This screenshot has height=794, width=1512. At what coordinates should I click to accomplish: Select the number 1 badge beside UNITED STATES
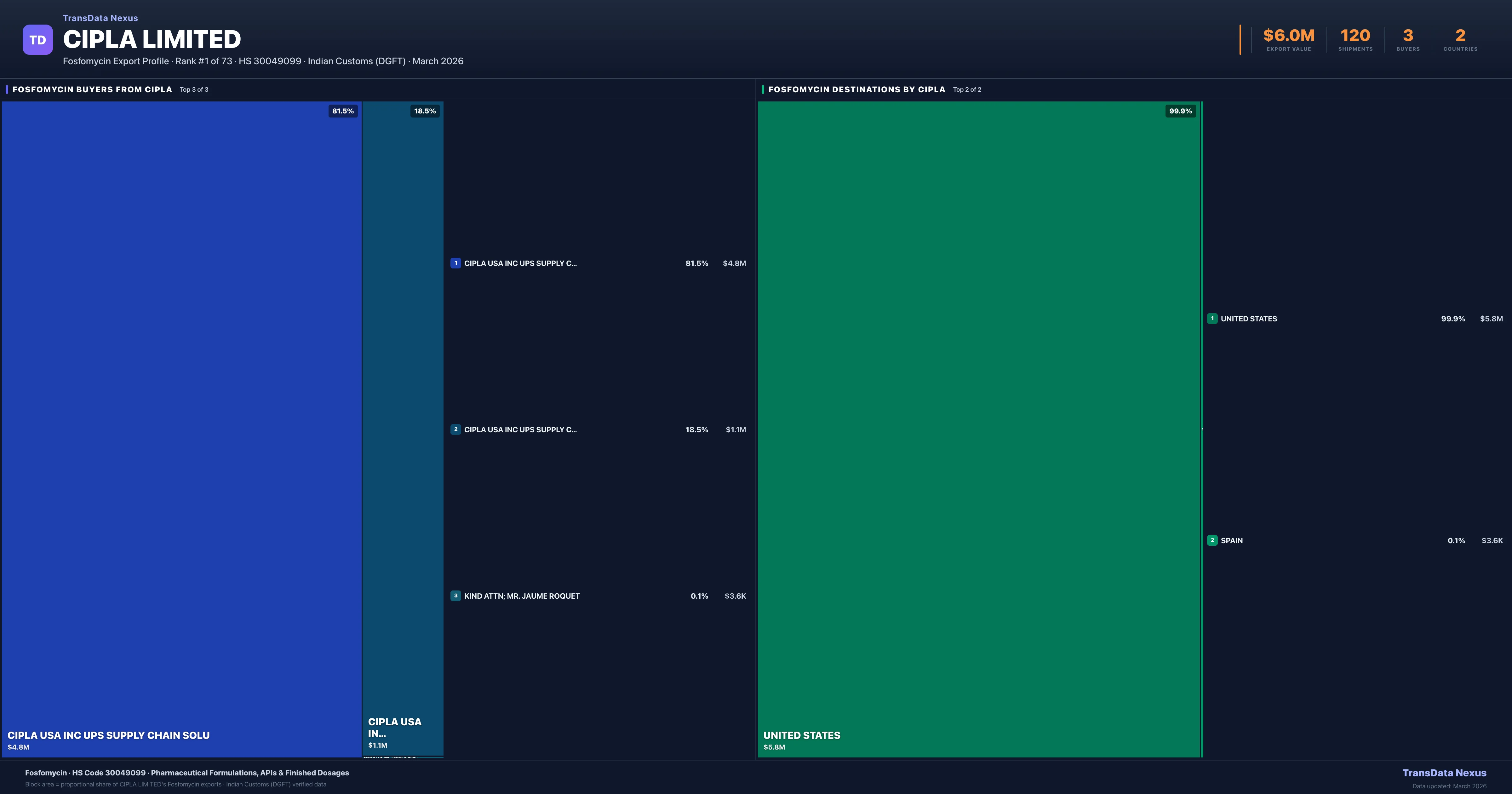(x=1213, y=318)
